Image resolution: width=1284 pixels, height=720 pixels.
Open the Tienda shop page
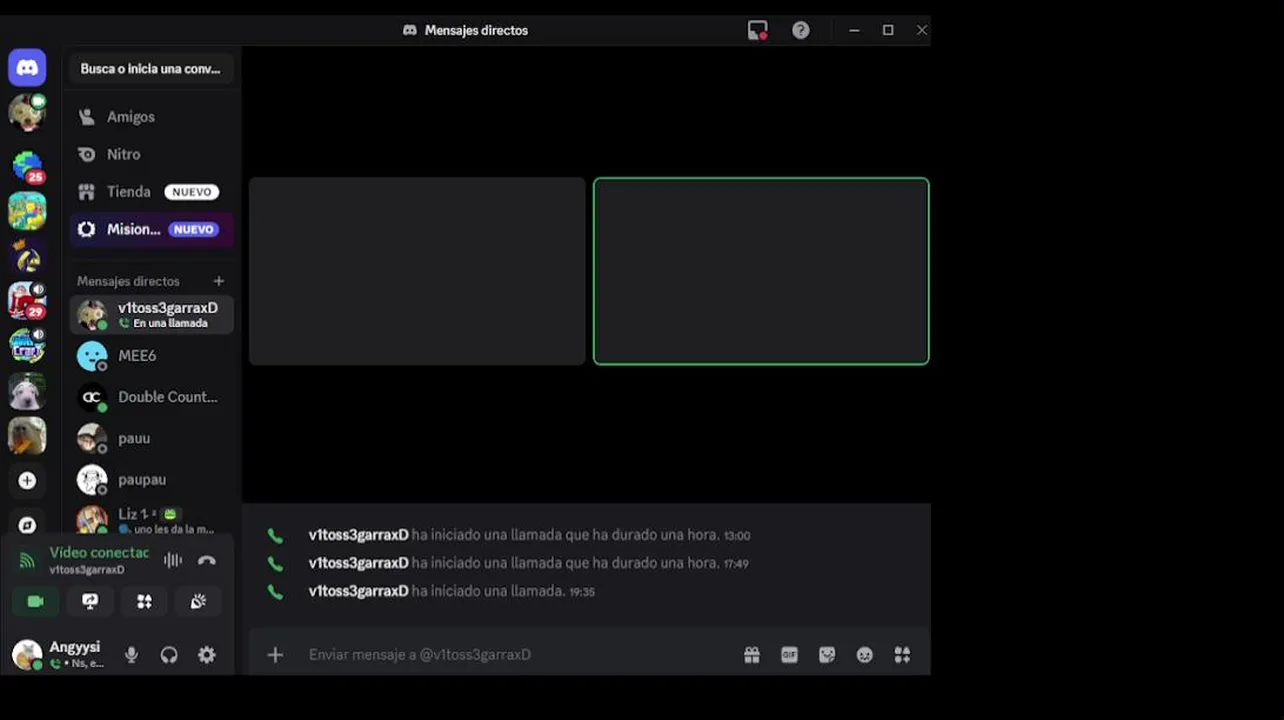pos(152,192)
